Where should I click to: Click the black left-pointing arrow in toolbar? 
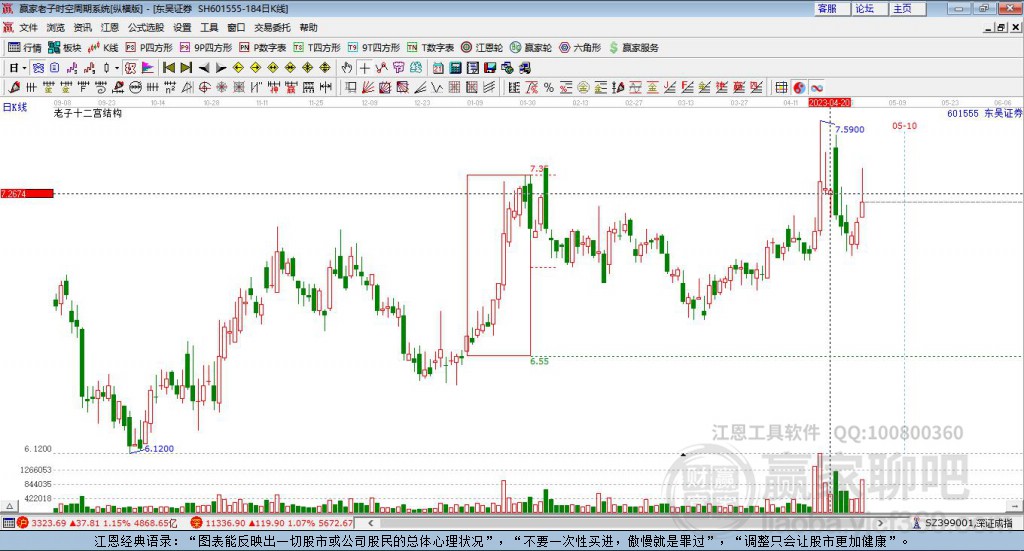[x=204, y=68]
